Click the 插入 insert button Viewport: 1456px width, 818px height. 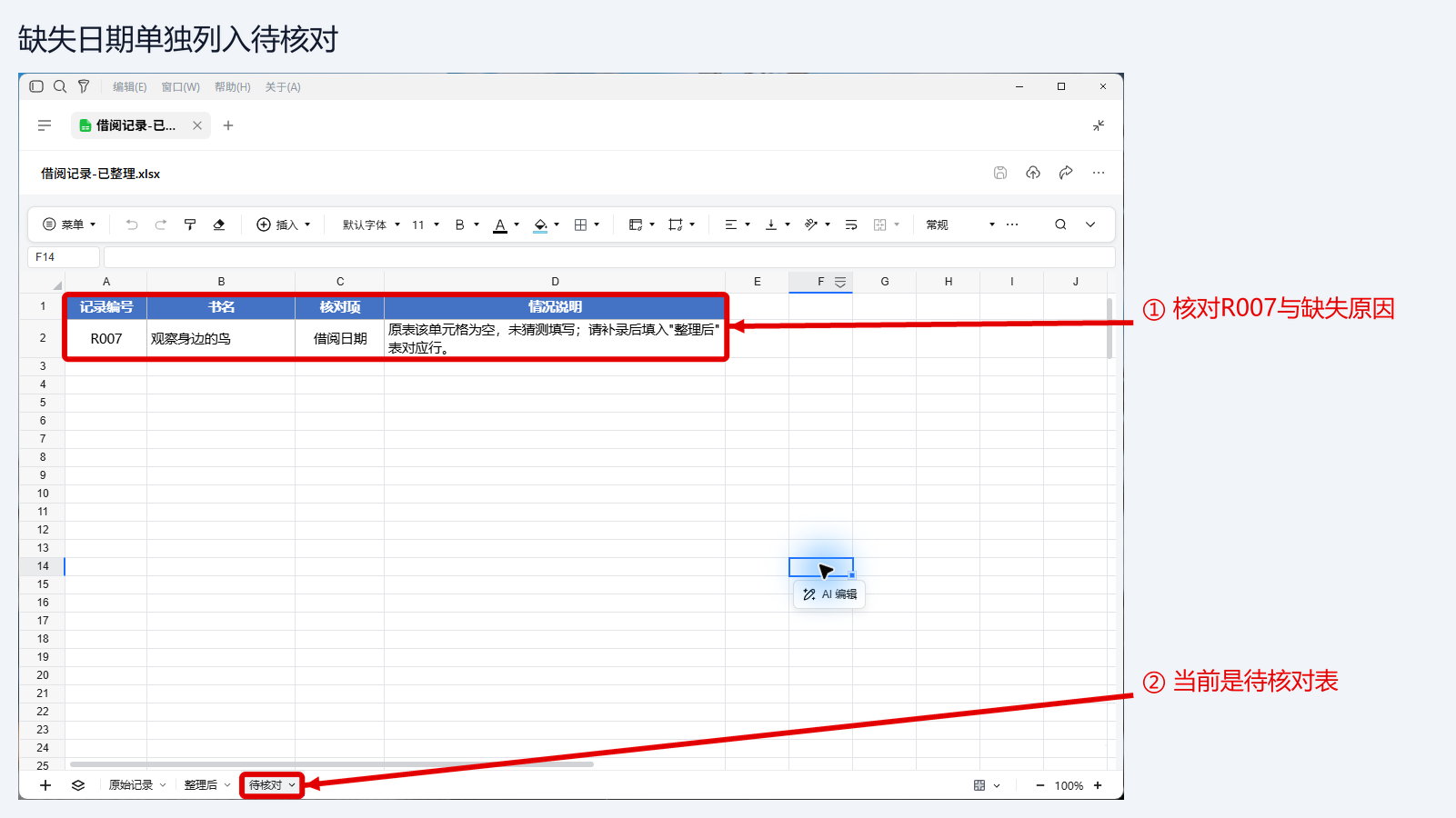(284, 224)
